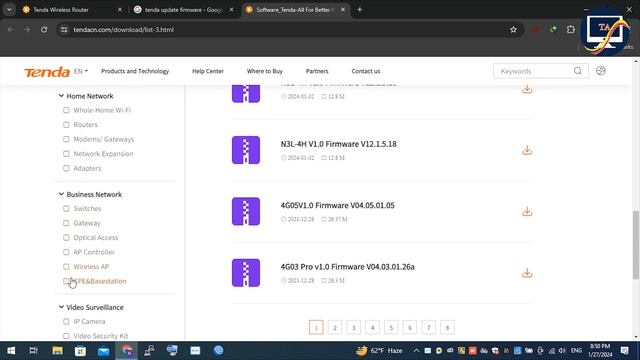Viewport: 640px width, 360px height.
Task: Open a new browser tab
Action: 359,9
